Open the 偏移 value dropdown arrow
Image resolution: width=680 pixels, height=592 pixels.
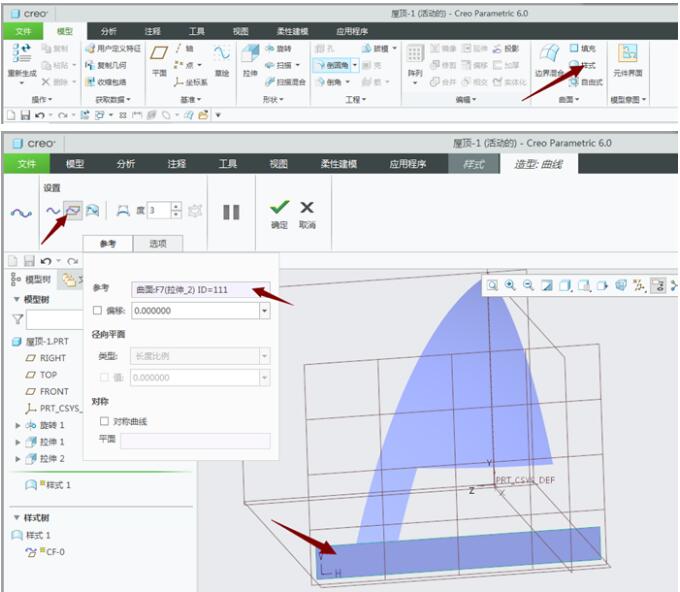(x=265, y=311)
